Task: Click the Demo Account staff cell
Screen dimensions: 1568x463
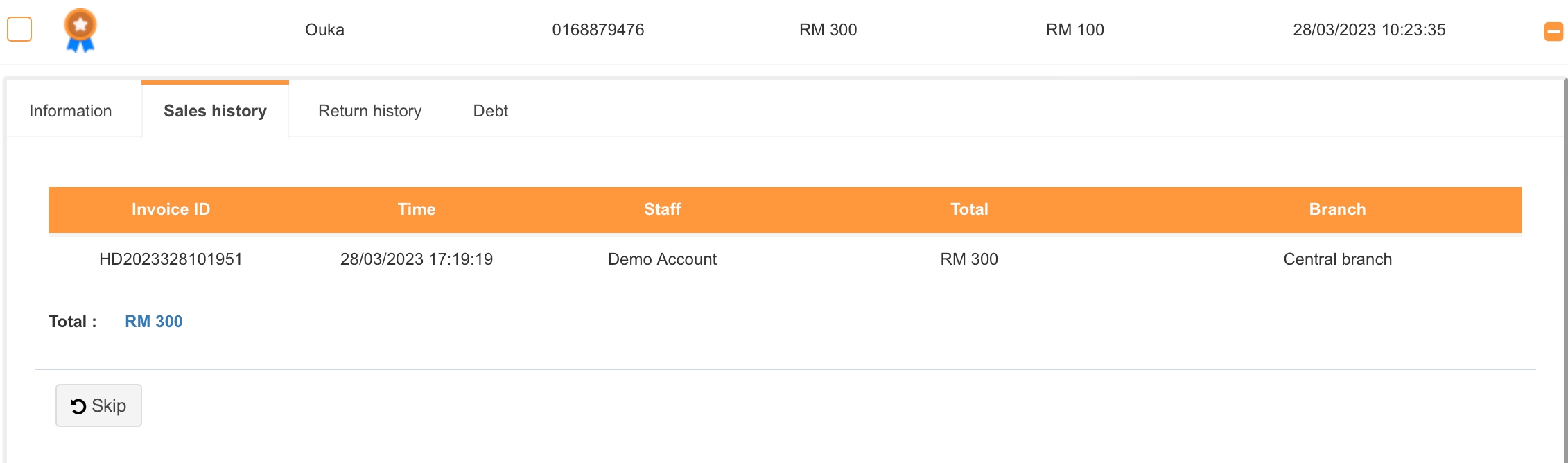Action: click(x=662, y=259)
